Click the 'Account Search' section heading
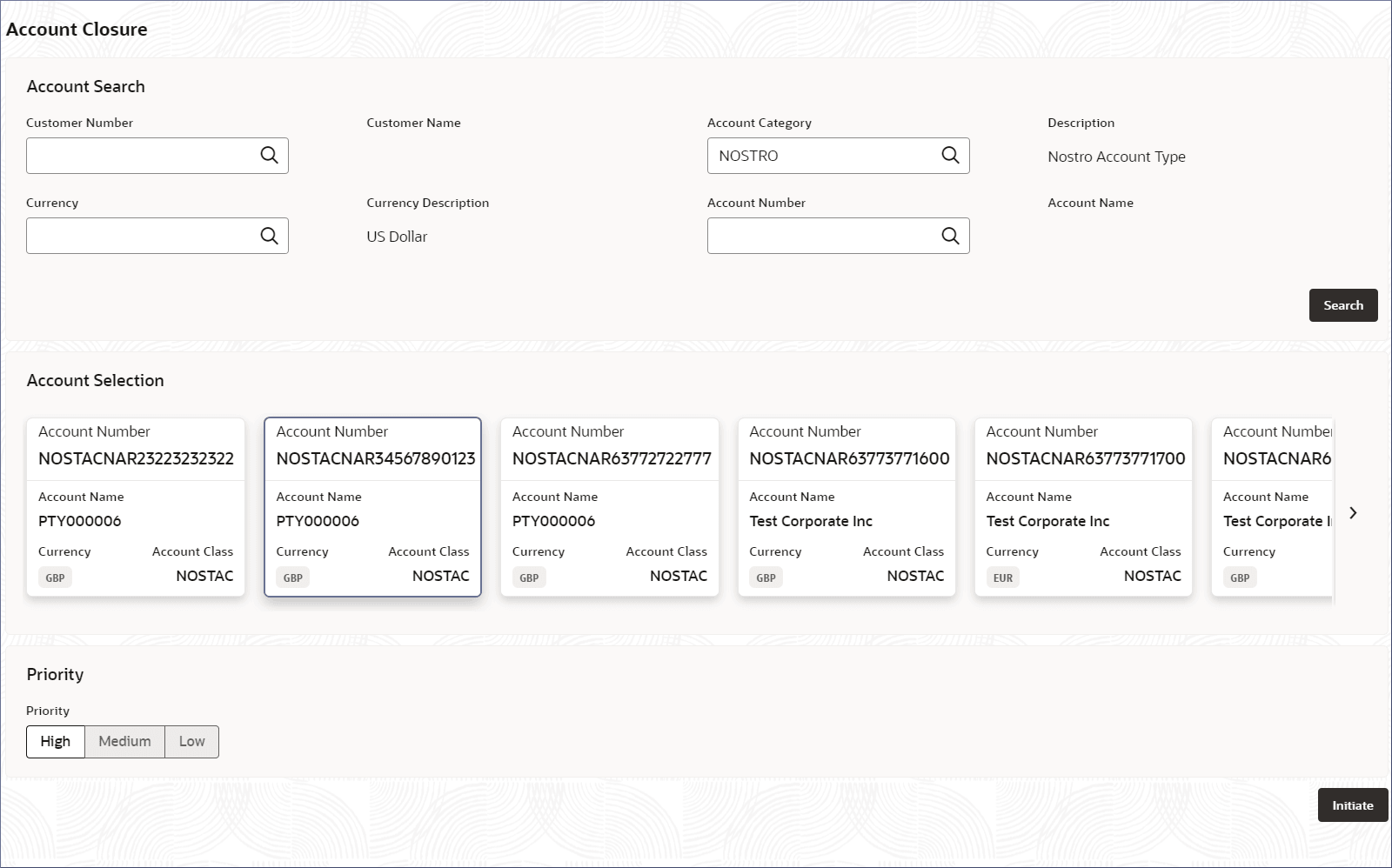 (86, 86)
